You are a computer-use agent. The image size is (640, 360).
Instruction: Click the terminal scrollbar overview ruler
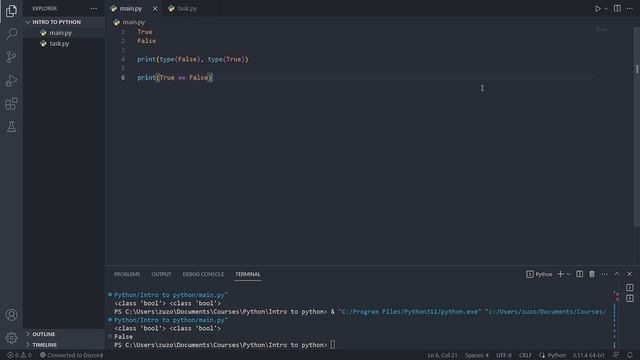tap(615, 320)
